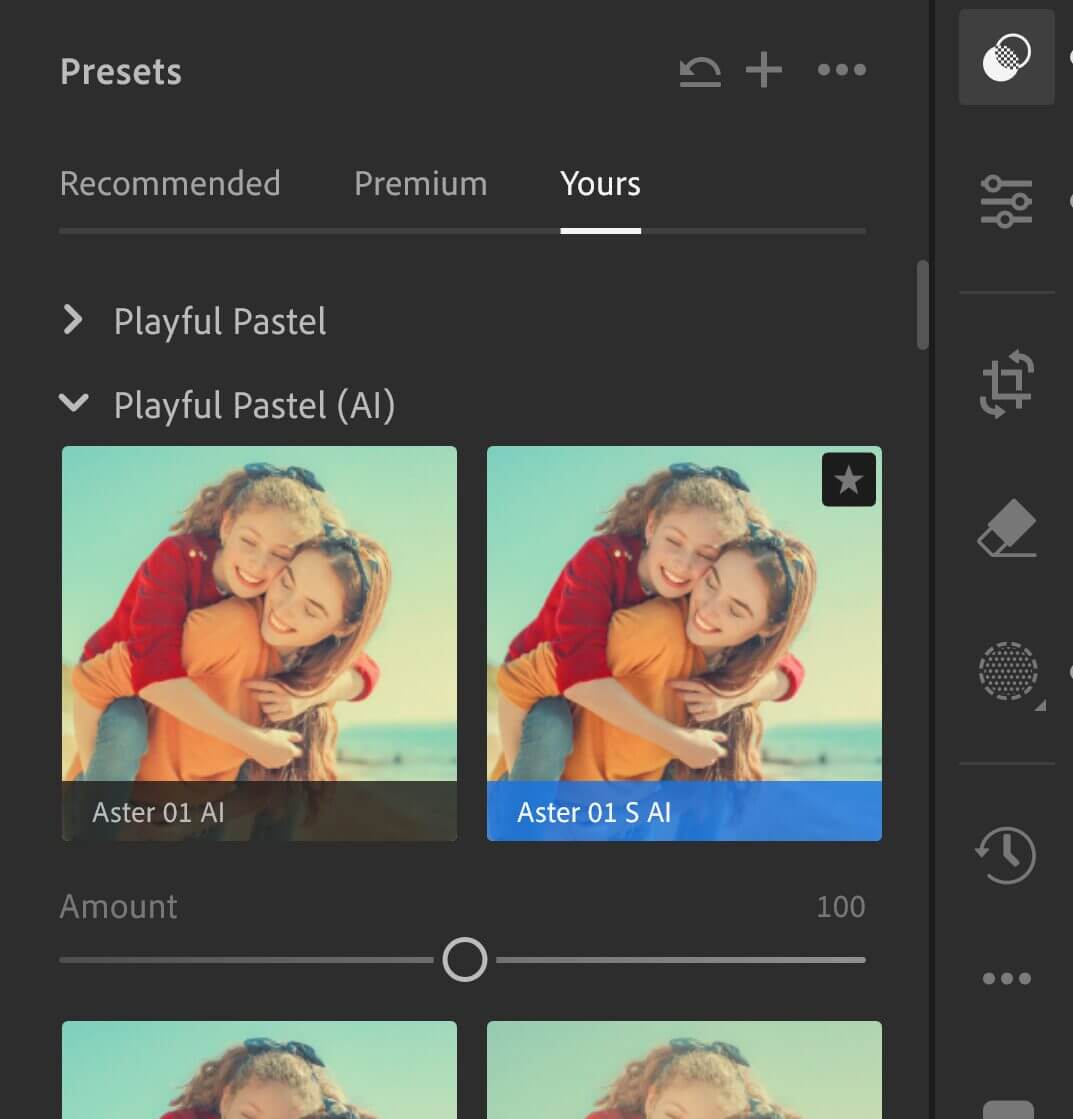Select the Crop & Rotate tool

1006,384
